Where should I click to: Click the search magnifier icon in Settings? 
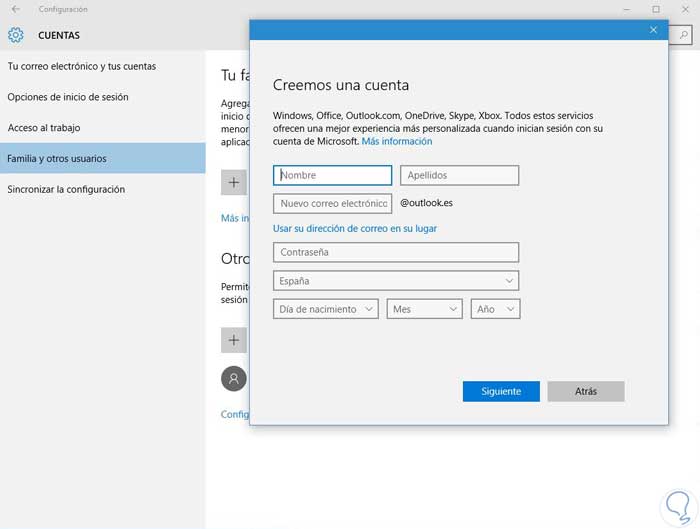683,35
